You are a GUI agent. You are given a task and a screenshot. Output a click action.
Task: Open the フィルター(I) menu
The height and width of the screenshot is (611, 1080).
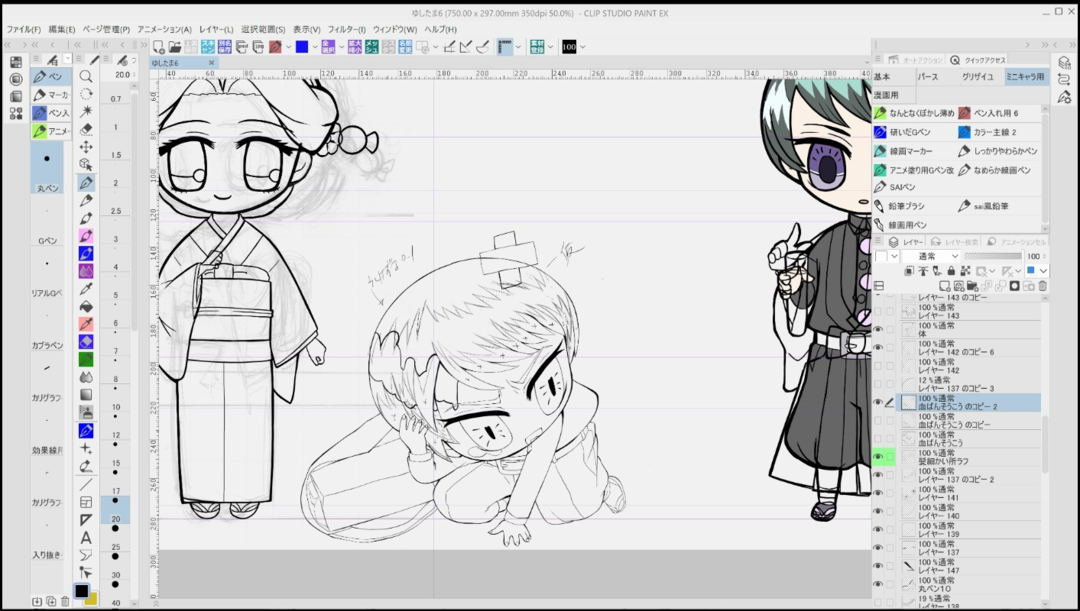click(x=346, y=29)
